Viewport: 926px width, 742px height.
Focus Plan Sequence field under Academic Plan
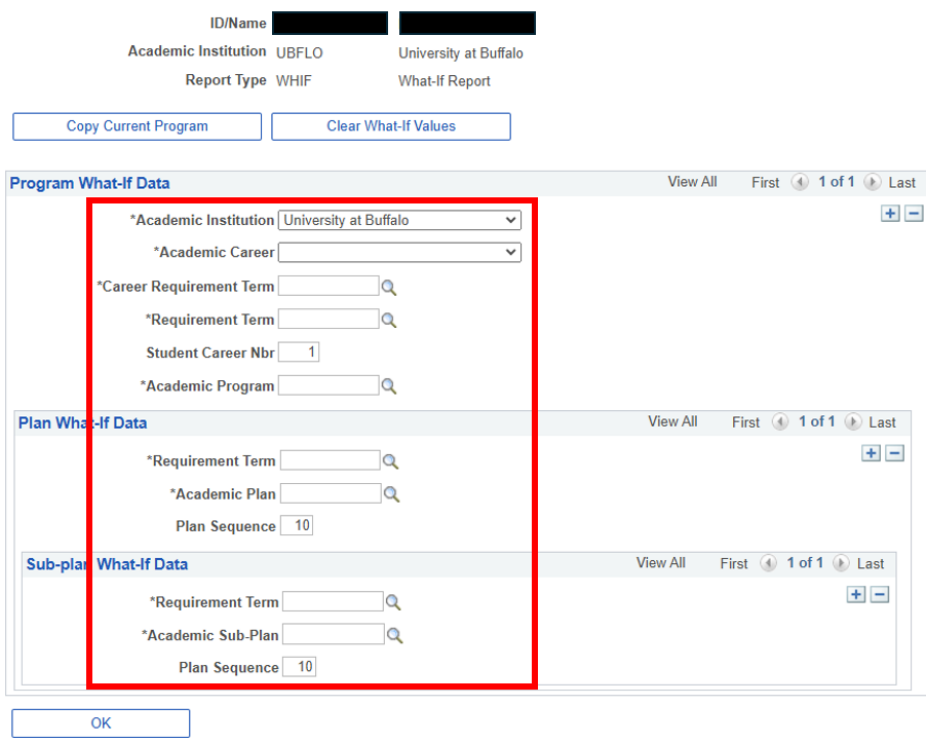(x=296, y=525)
